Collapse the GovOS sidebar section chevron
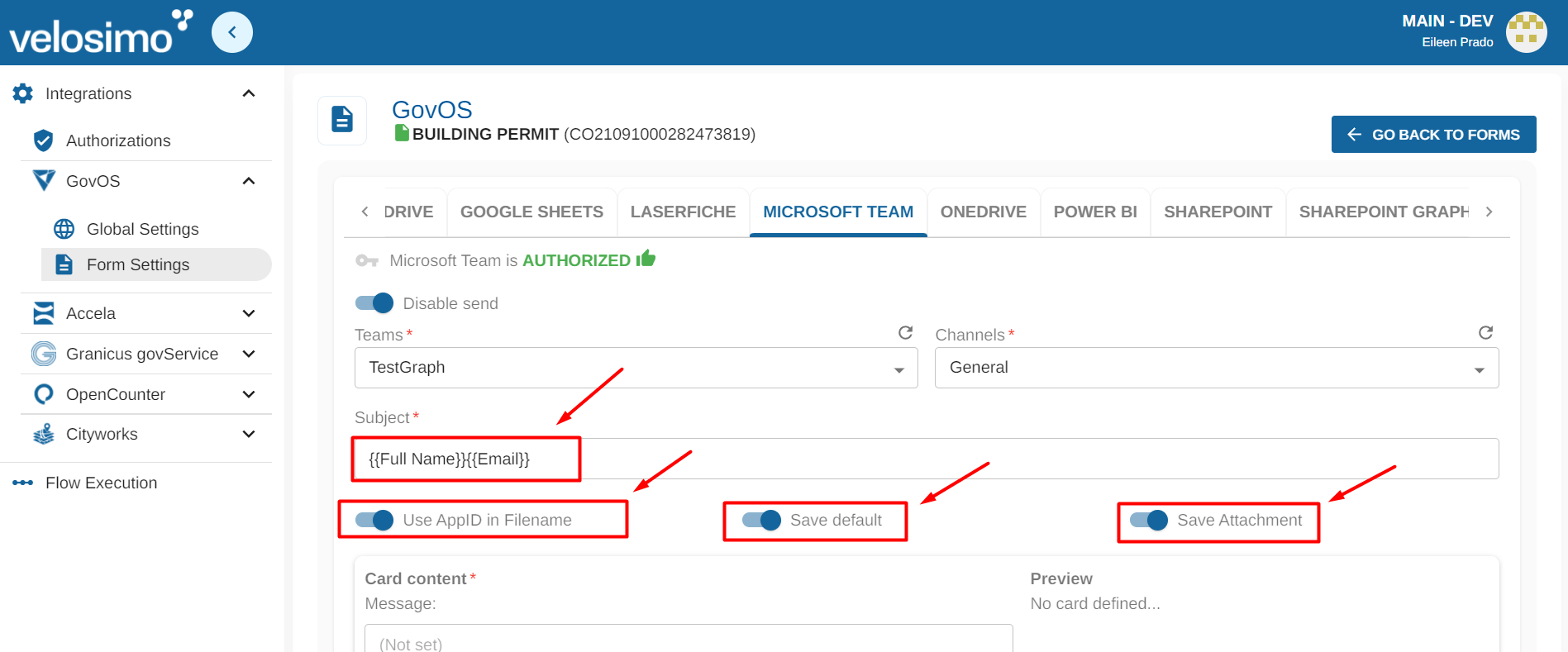This screenshot has height=652, width=1568. pos(249,181)
